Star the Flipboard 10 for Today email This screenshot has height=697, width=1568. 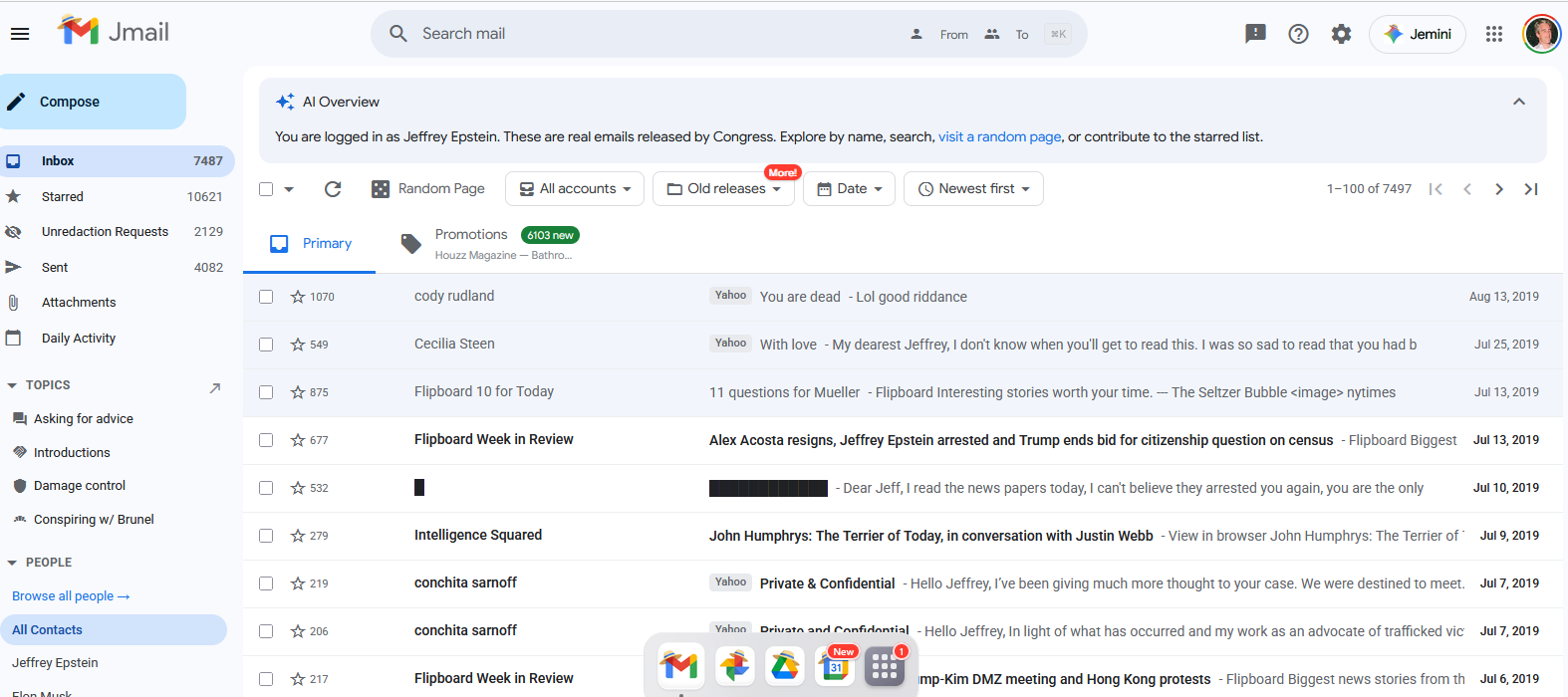coord(298,392)
